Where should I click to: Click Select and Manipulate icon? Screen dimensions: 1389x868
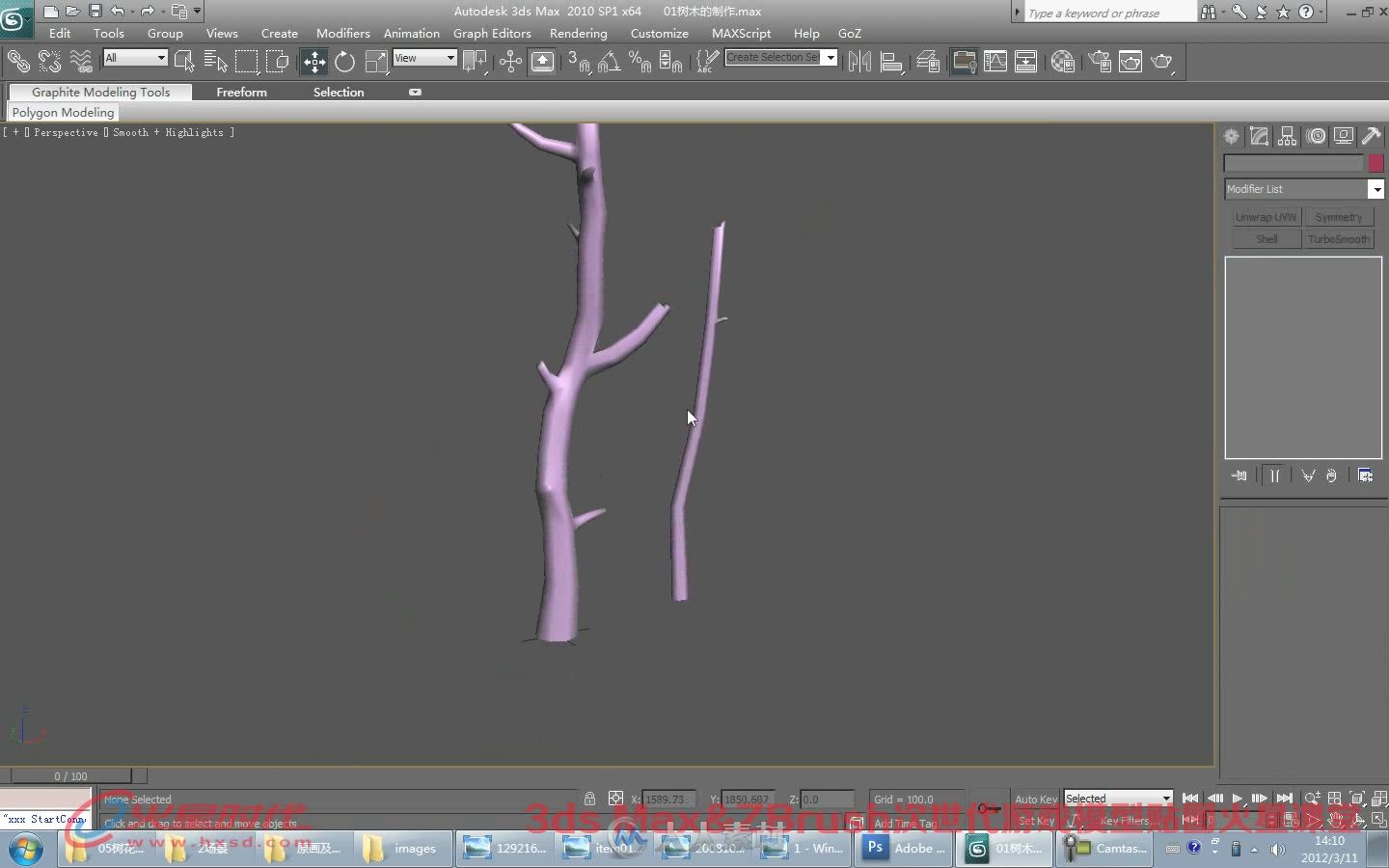pos(509,62)
